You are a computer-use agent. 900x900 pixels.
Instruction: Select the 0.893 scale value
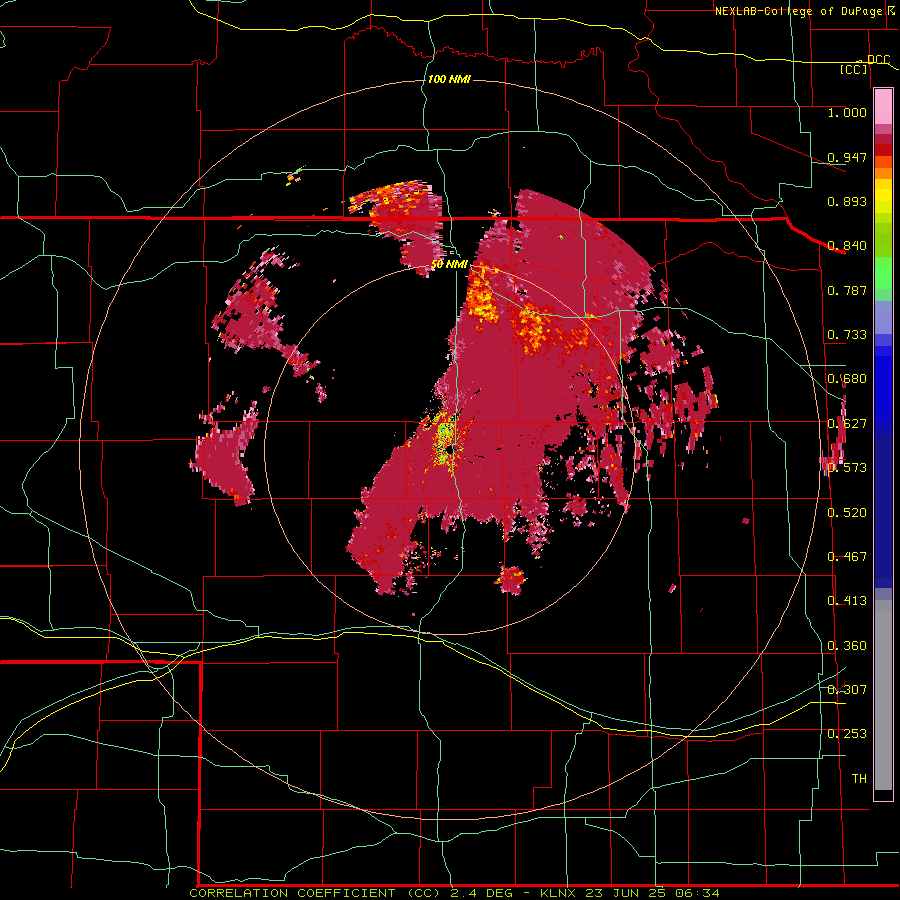tap(847, 201)
